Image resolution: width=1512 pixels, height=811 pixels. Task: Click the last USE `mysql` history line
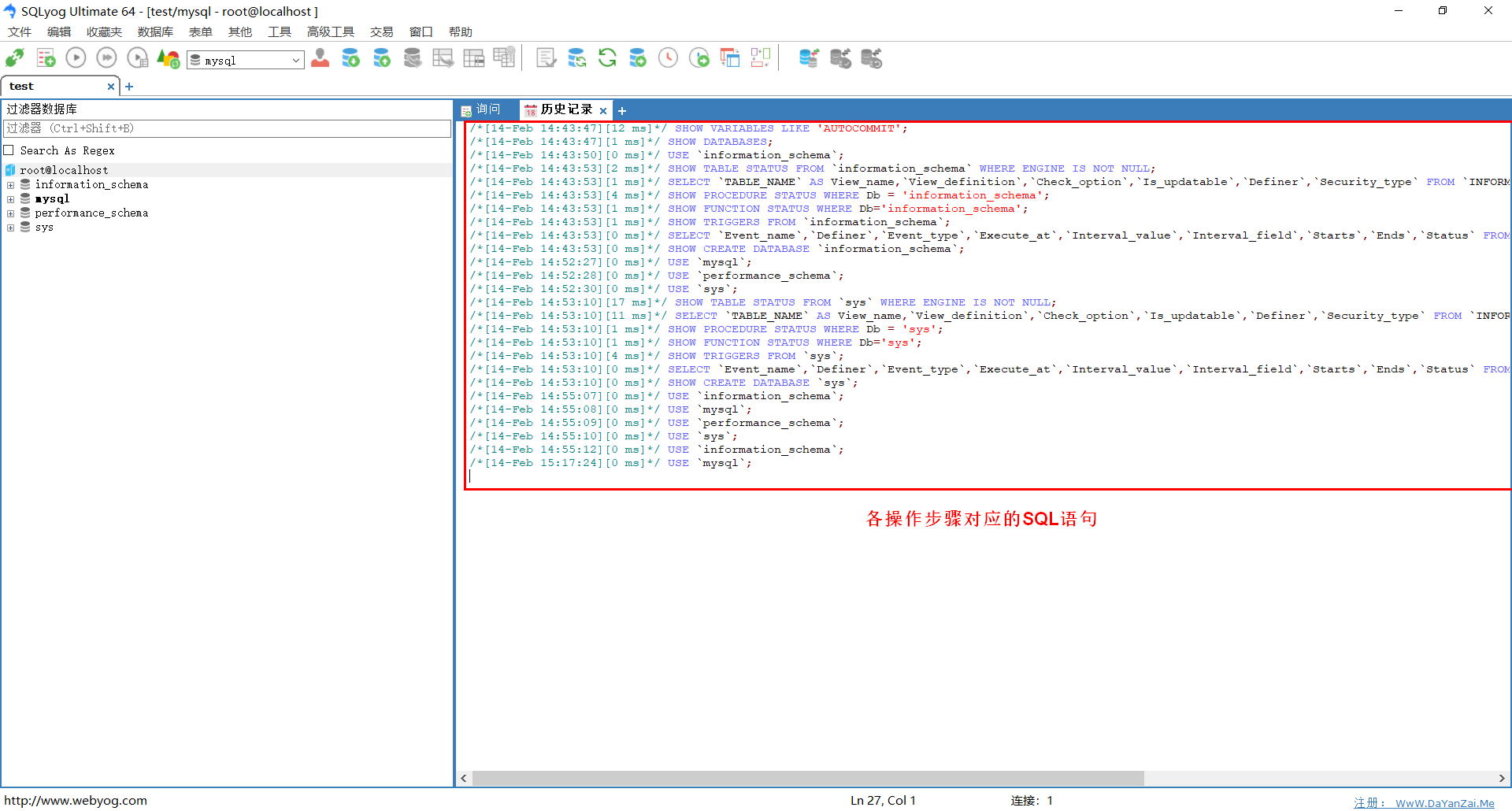pyautogui.click(x=610, y=463)
